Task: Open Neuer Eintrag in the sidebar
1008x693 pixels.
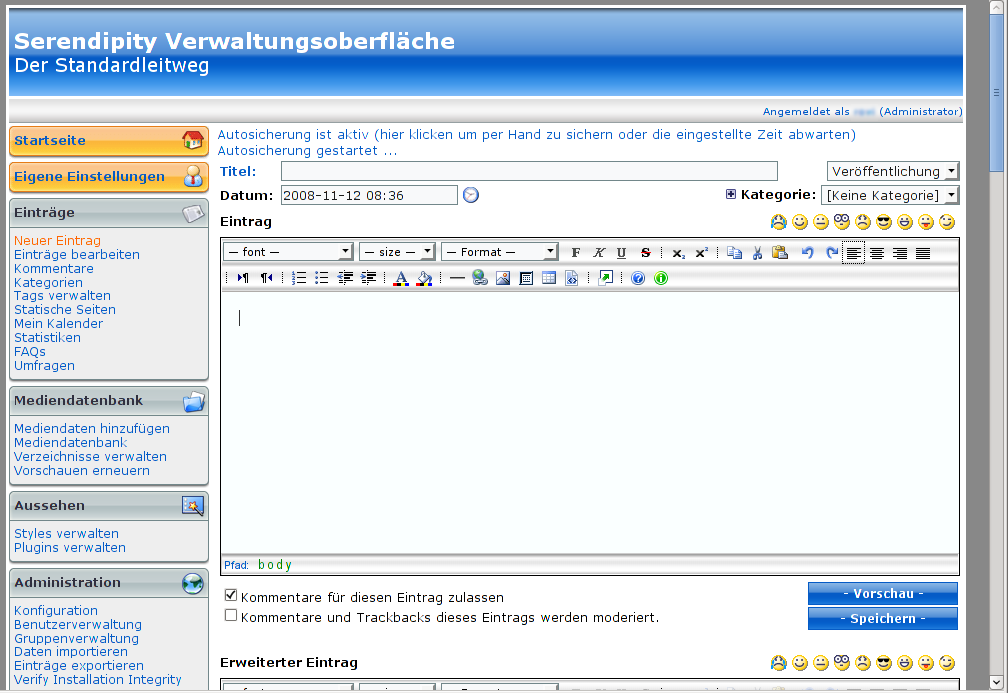Action: pyautogui.click(x=57, y=240)
